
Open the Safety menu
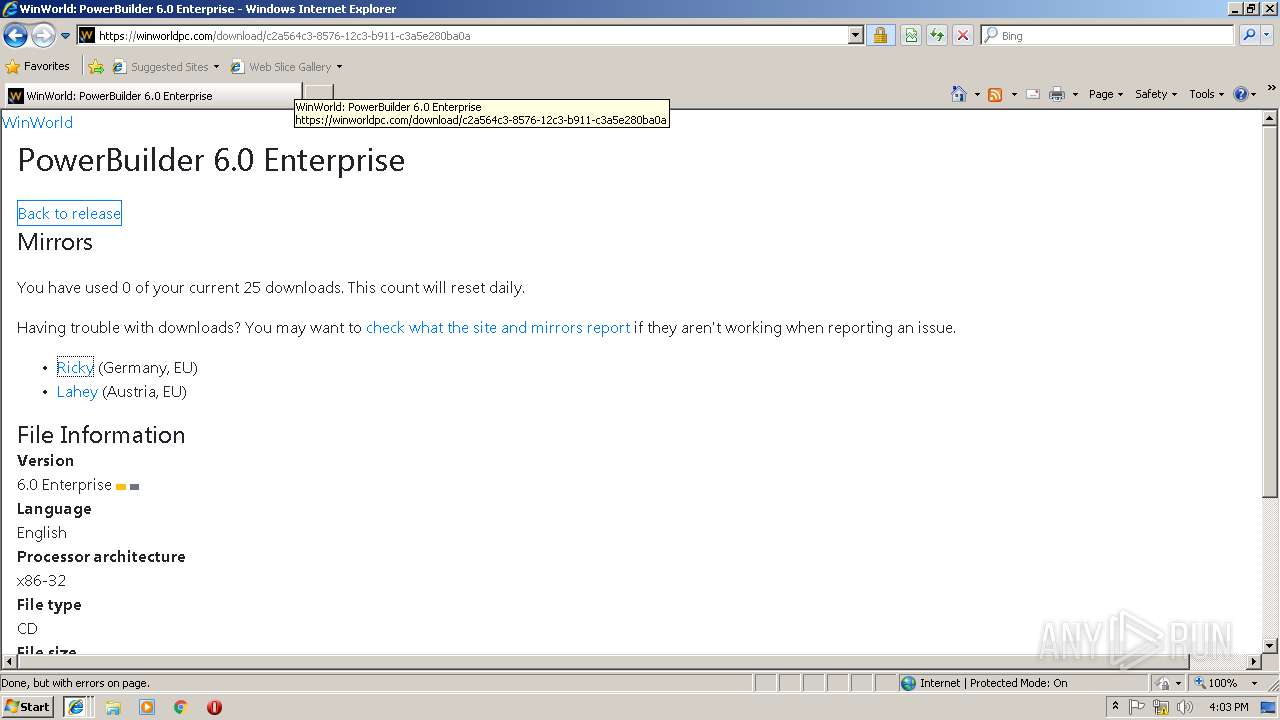[x=1156, y=94]
